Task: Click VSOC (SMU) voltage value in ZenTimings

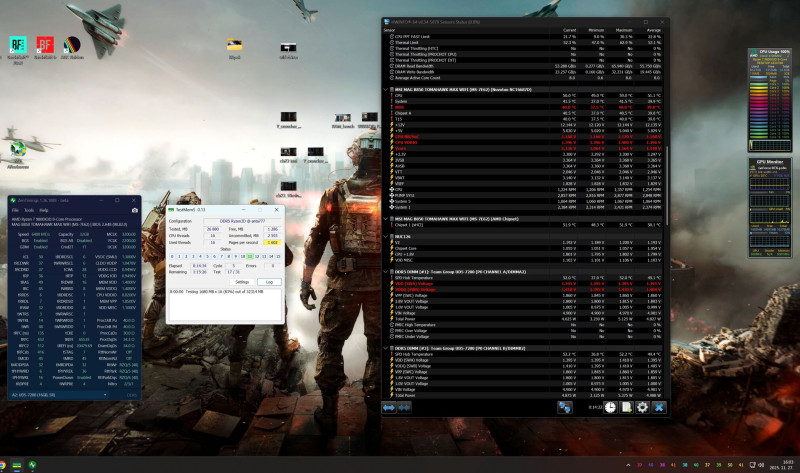Action: click(x=128, y=257)
